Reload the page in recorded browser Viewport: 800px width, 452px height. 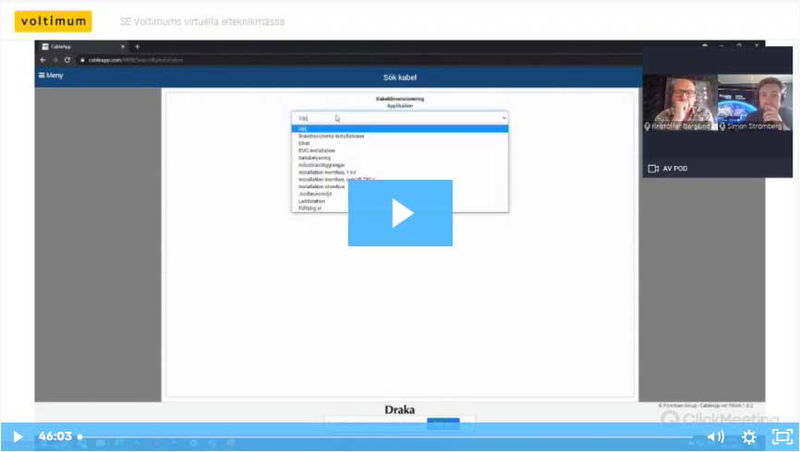pyautogui.click(x=67, y=60)
